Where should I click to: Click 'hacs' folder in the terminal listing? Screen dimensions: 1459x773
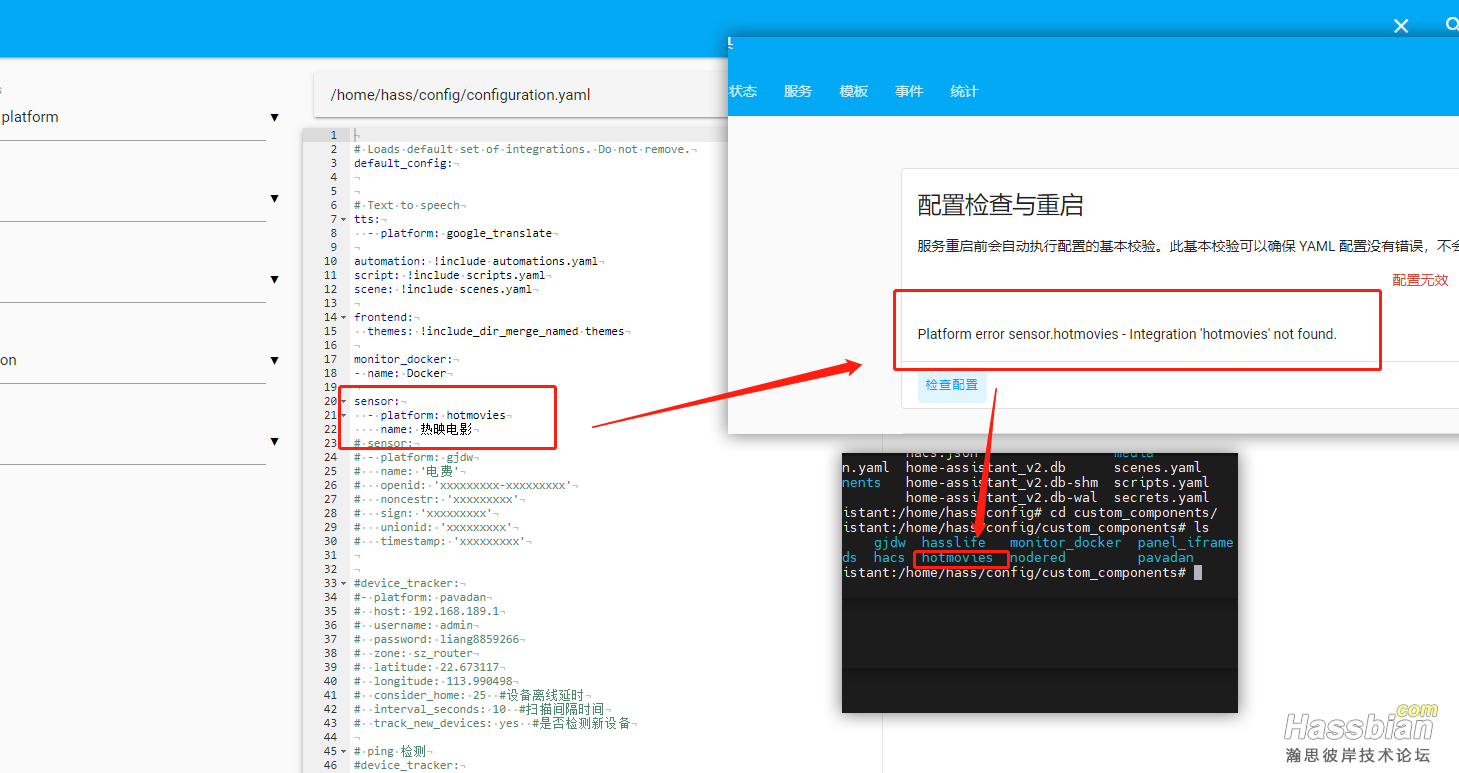point(889,557)
